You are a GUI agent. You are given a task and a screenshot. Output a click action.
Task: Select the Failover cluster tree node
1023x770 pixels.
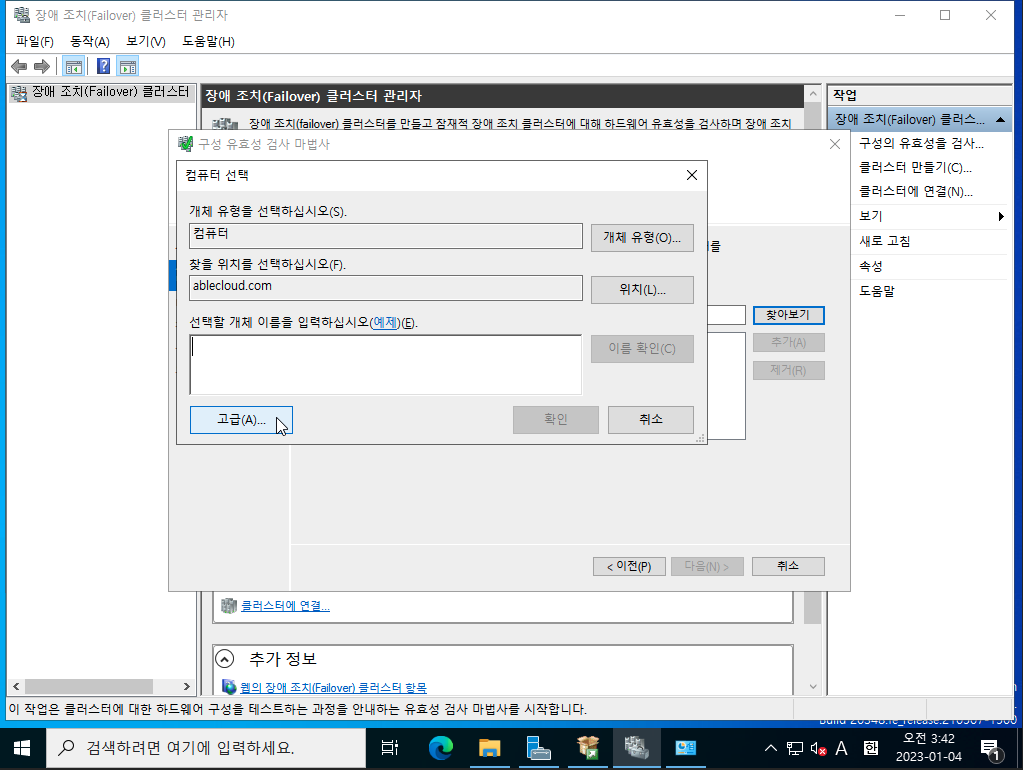[x=102, y=93]
